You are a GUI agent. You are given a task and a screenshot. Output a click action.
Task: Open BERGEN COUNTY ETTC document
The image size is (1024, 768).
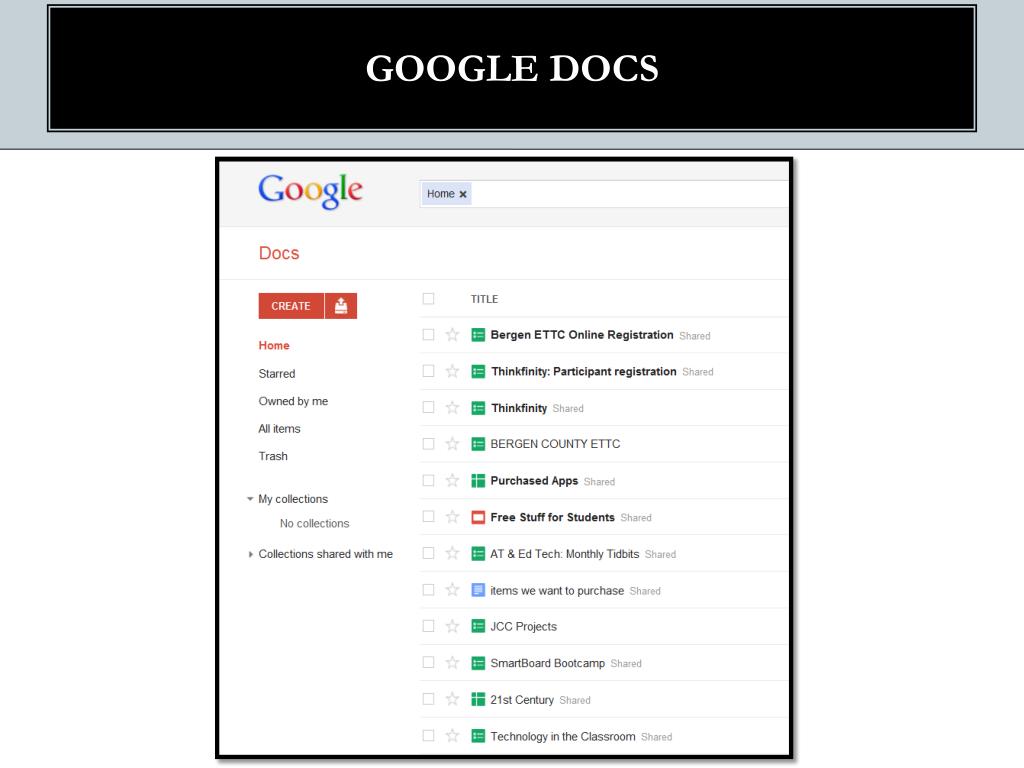pyautogui.click(x=555, y=444)
